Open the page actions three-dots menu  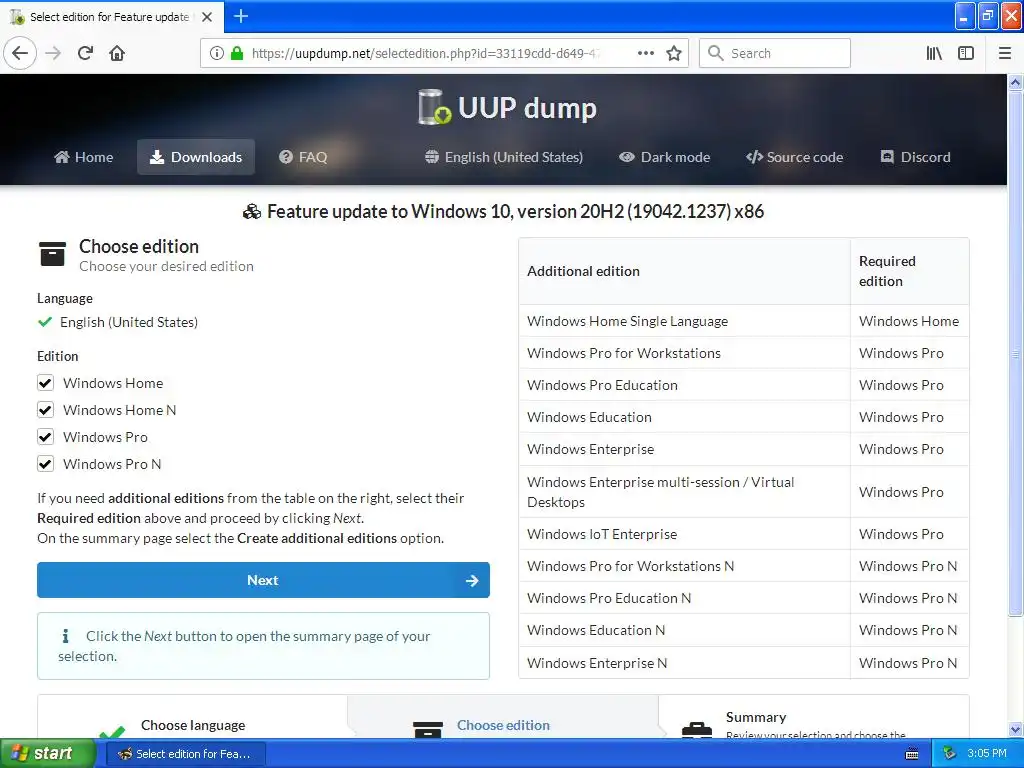pyautogui.click(x=645, y=53)
